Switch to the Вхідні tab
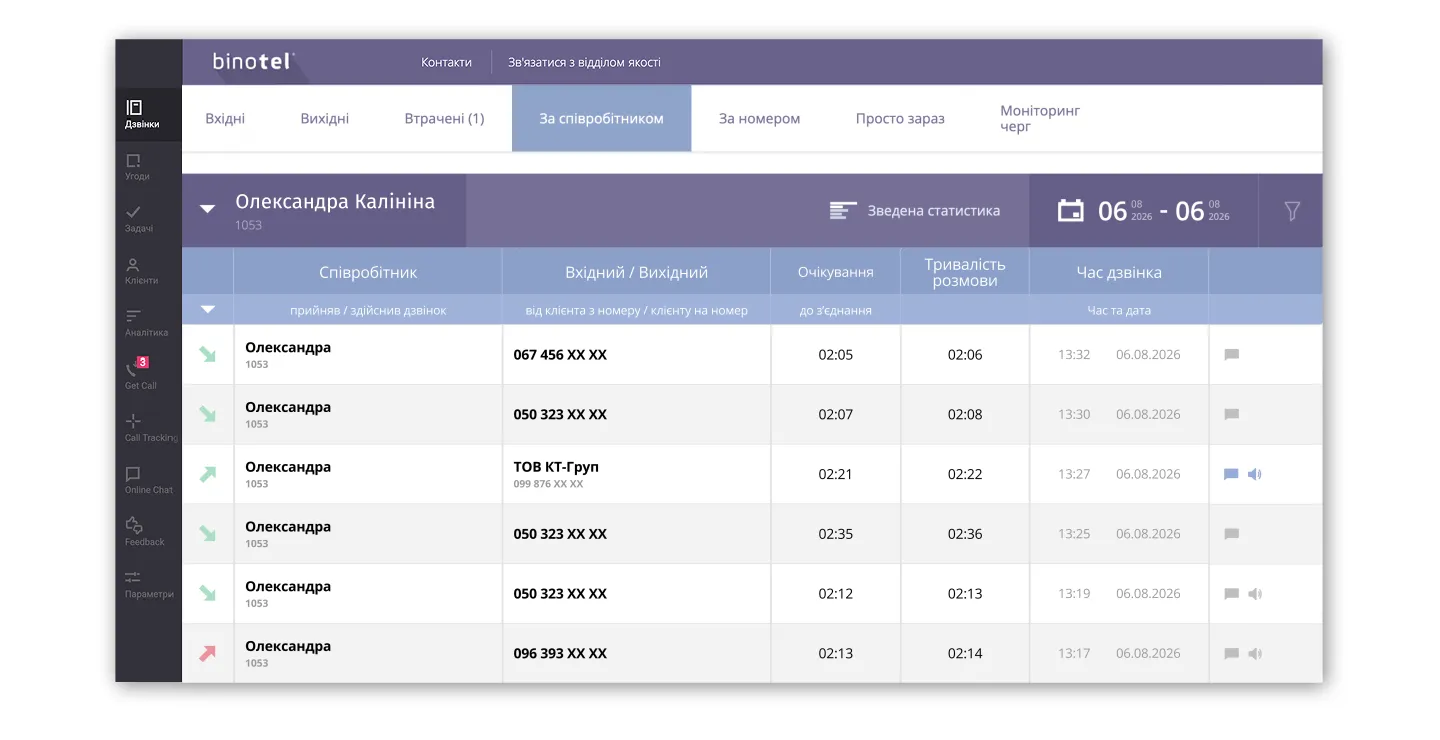 tap(225, 118)
